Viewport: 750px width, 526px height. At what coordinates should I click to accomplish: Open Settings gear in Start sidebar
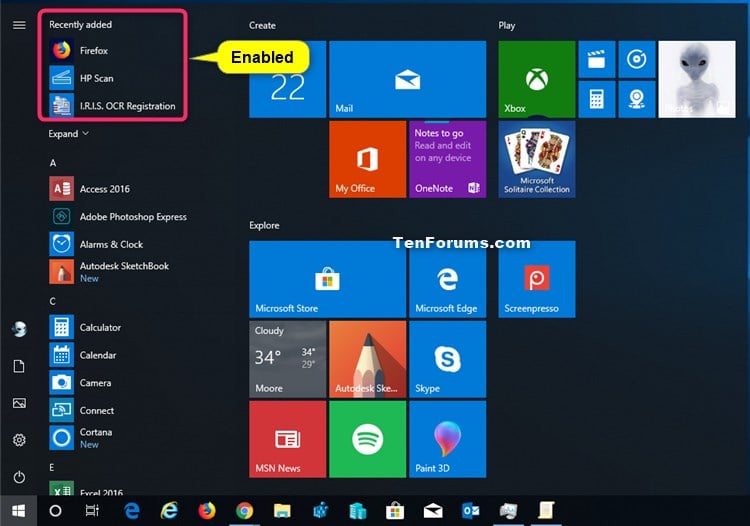[19, 440]
